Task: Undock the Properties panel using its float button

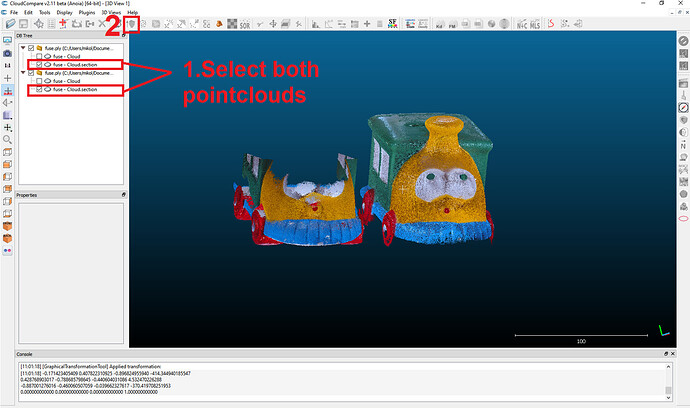Action: 123,195
